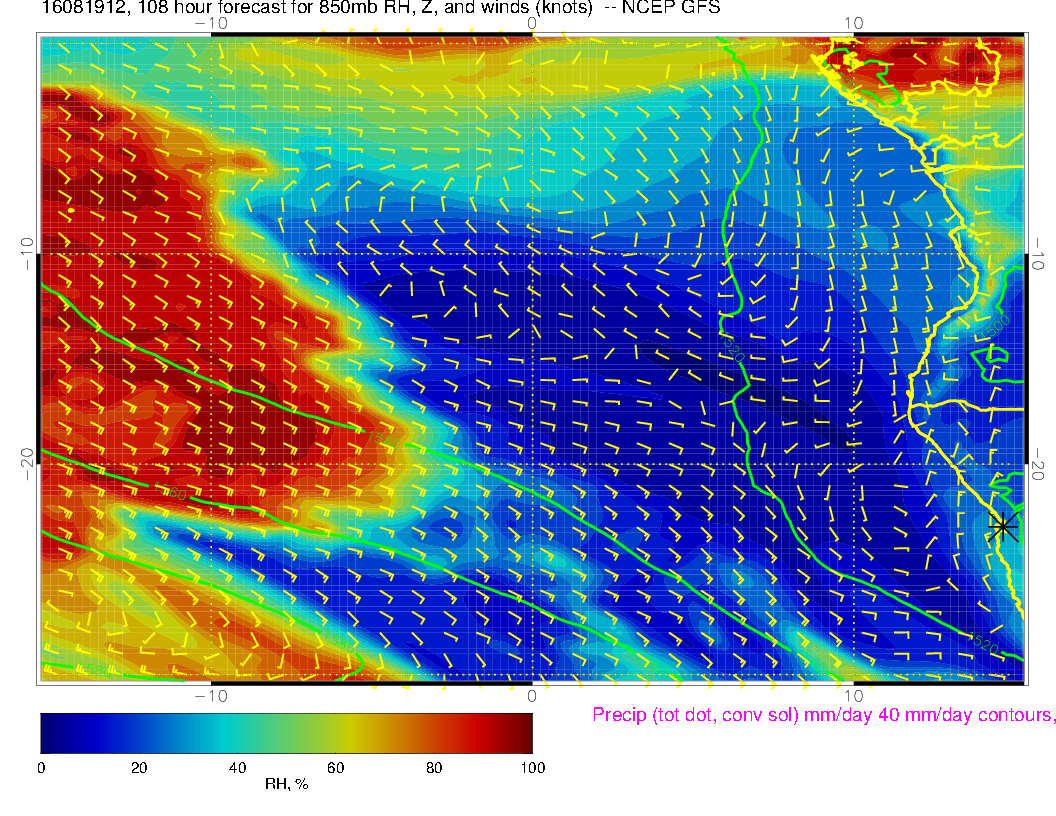Viewport: 1056px width, 816px height.
Task: Click the black asterisk station marker
Action: tap(1003, 526)
